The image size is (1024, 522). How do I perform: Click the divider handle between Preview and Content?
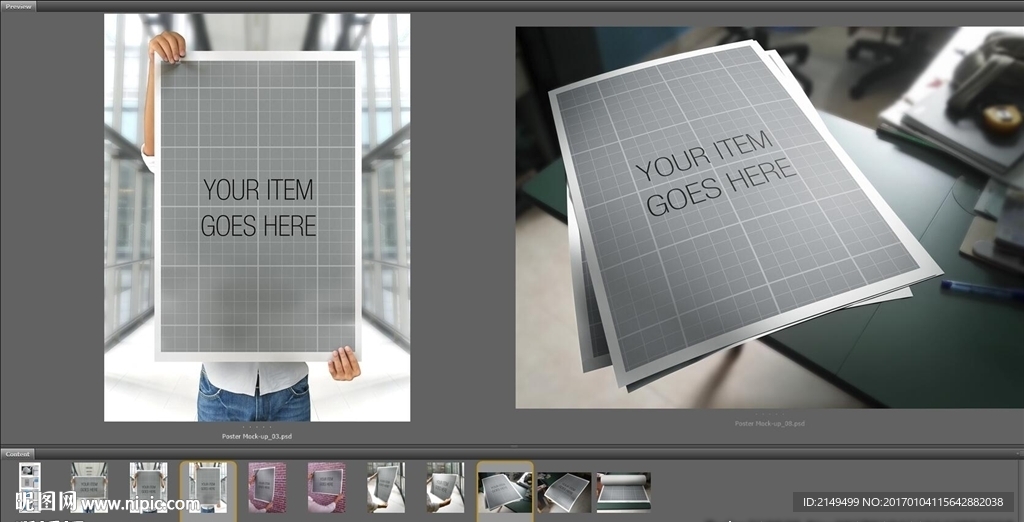click(x=512, y=445)
